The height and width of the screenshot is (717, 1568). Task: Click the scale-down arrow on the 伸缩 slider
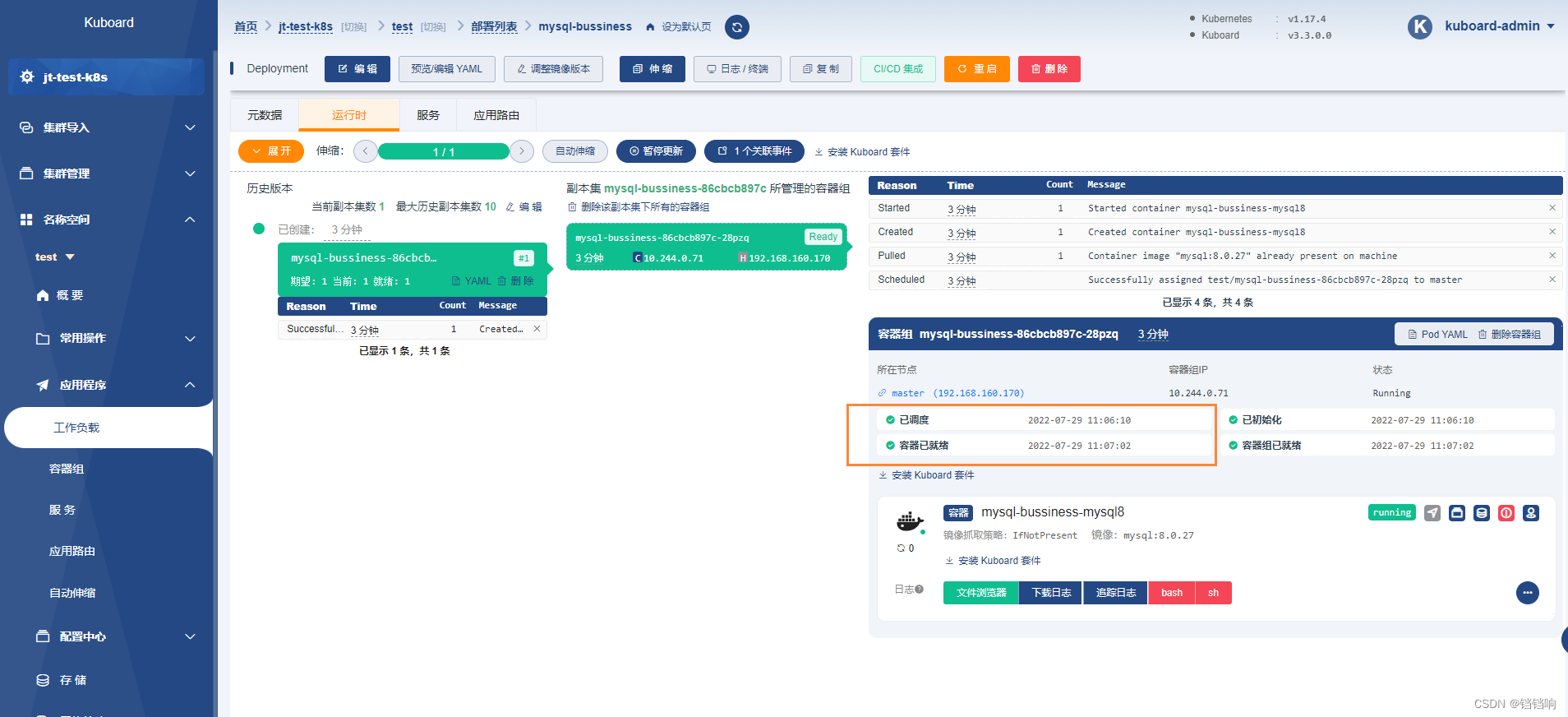click(366, 151)
